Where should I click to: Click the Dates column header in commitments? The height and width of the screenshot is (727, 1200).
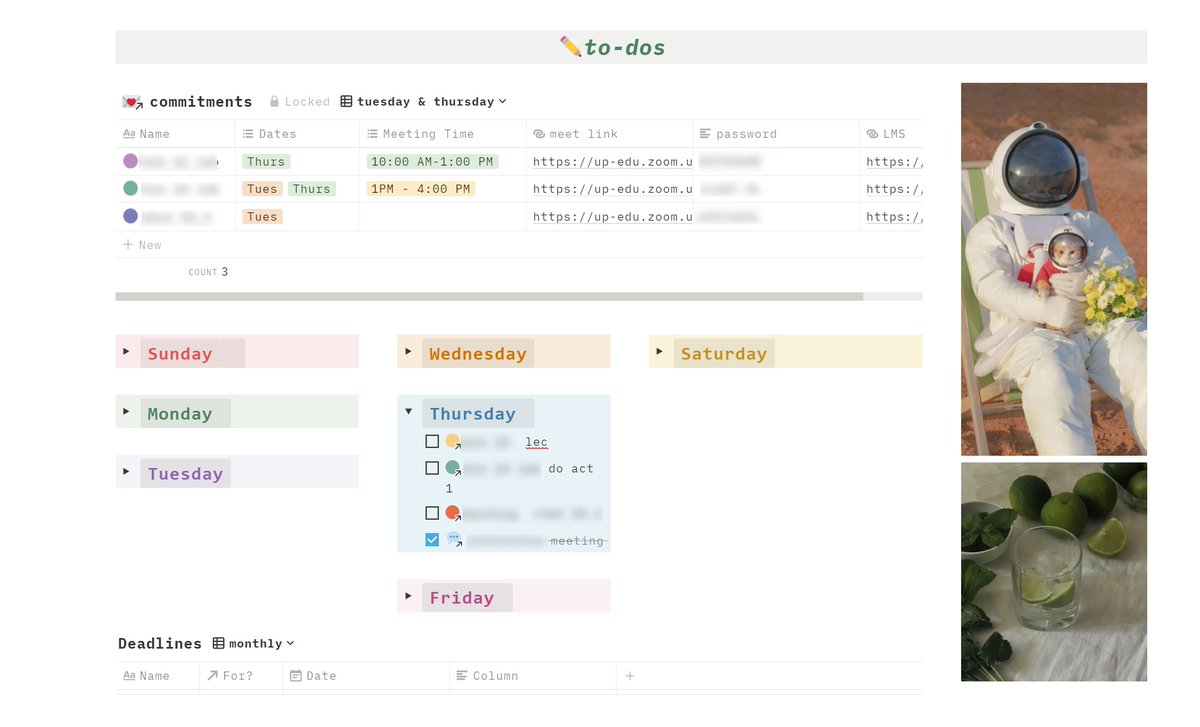point(297,134)
